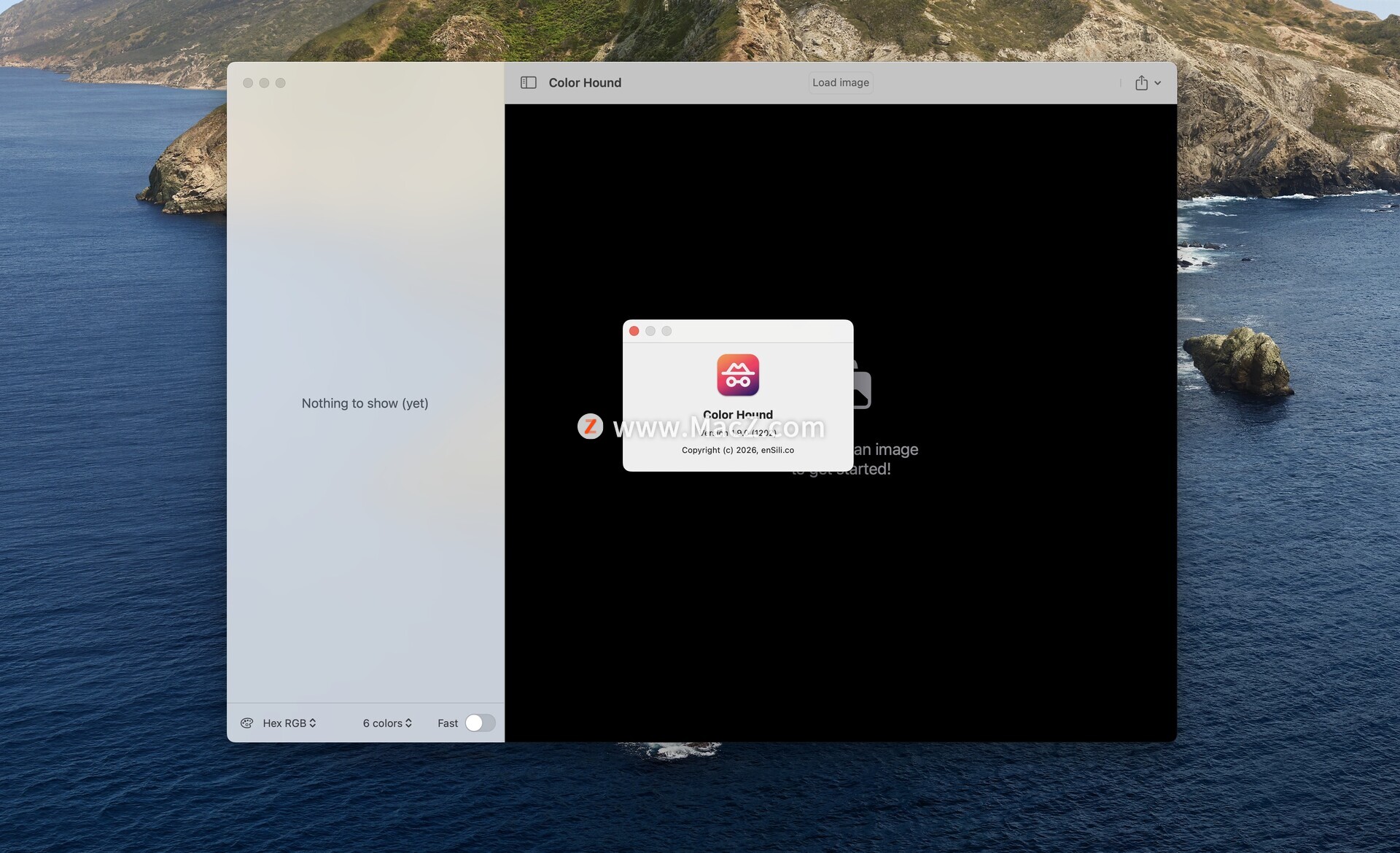Image resolution: width=1400 pixels, height=853 pixels.
Task: Click the main window's gray close button
Action: [248, 83]
